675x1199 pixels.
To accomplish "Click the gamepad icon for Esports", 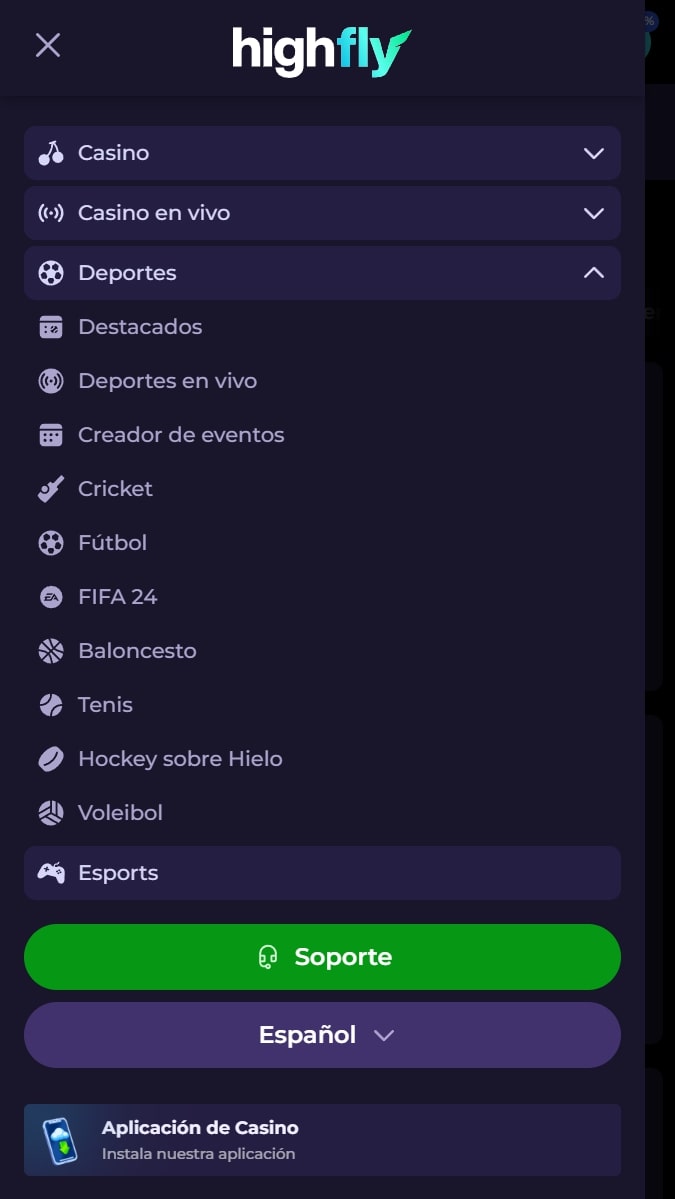I will pyautogui.click(x=51, y=872).
